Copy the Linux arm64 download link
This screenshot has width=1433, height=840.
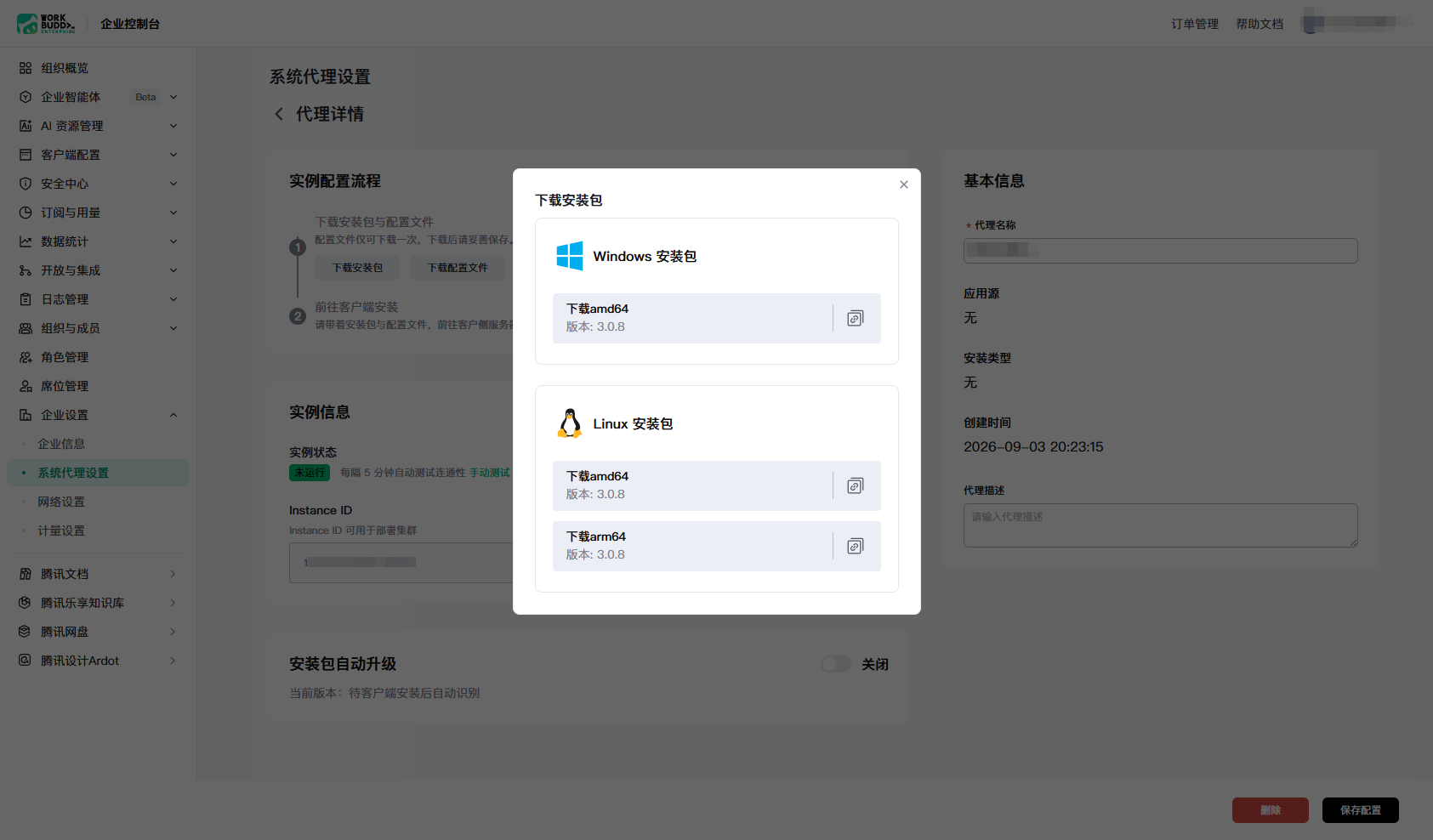[856, 546]
